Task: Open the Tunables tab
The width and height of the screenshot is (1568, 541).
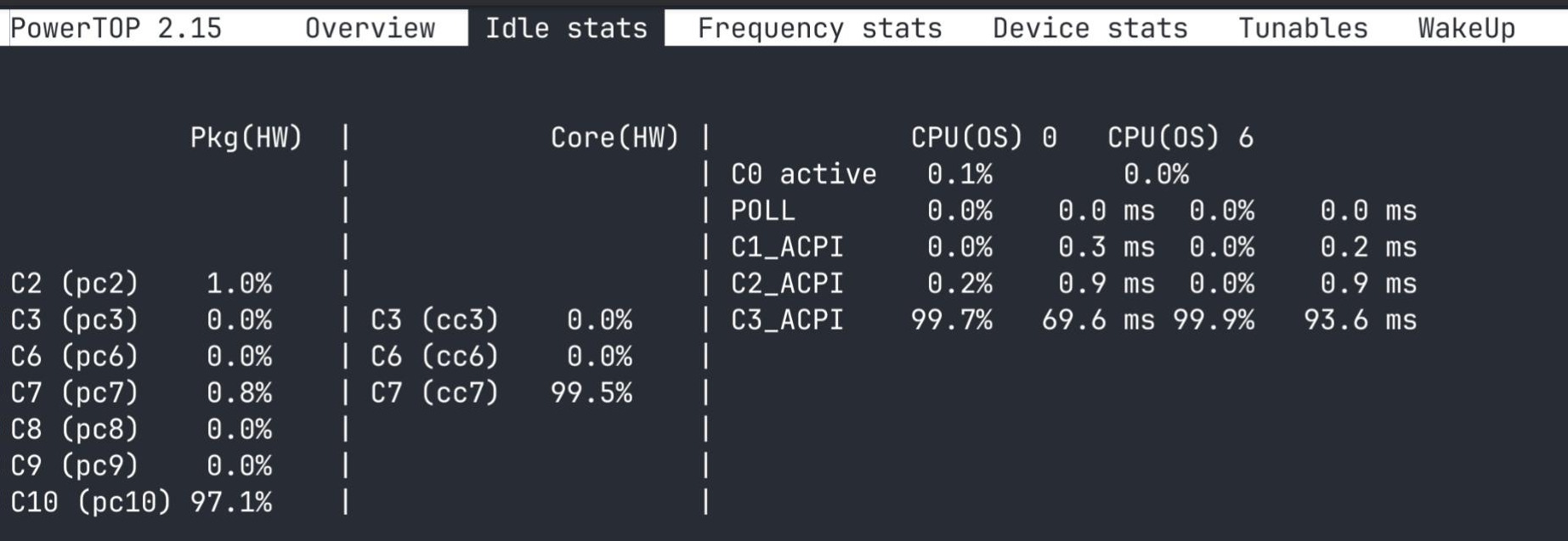Action: tap(1303, 28)
